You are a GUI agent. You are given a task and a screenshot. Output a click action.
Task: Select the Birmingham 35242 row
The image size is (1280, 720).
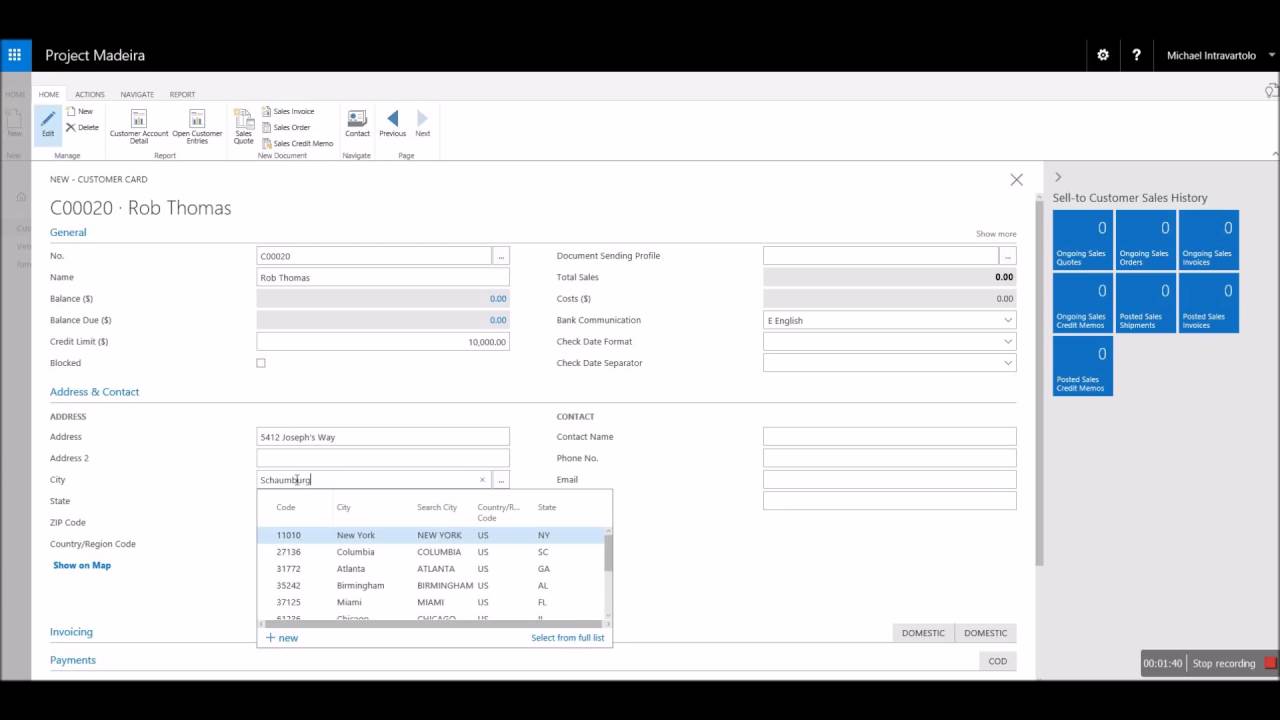click(x=431, y=585)
